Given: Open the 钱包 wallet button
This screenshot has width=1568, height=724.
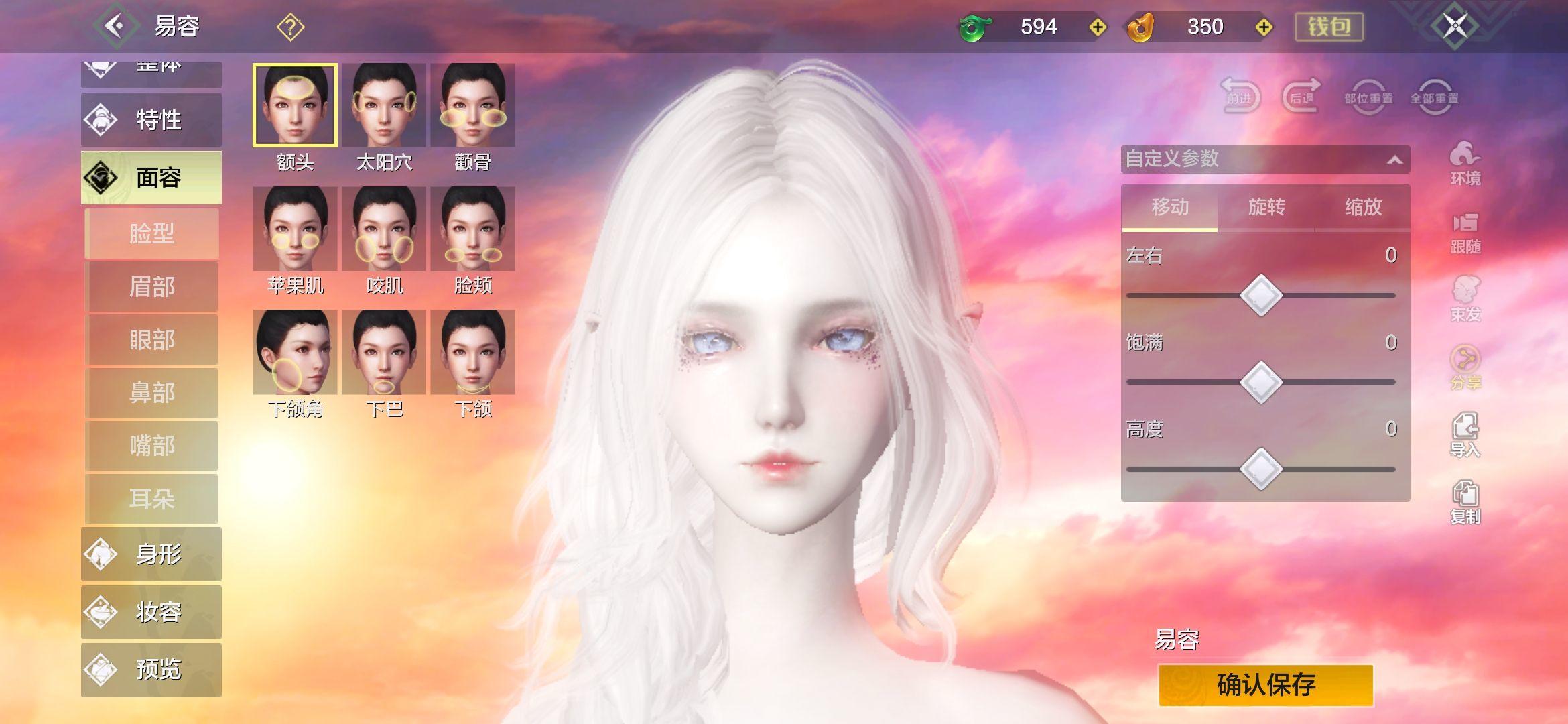Looking at the screenshot, I should 1329,27.
